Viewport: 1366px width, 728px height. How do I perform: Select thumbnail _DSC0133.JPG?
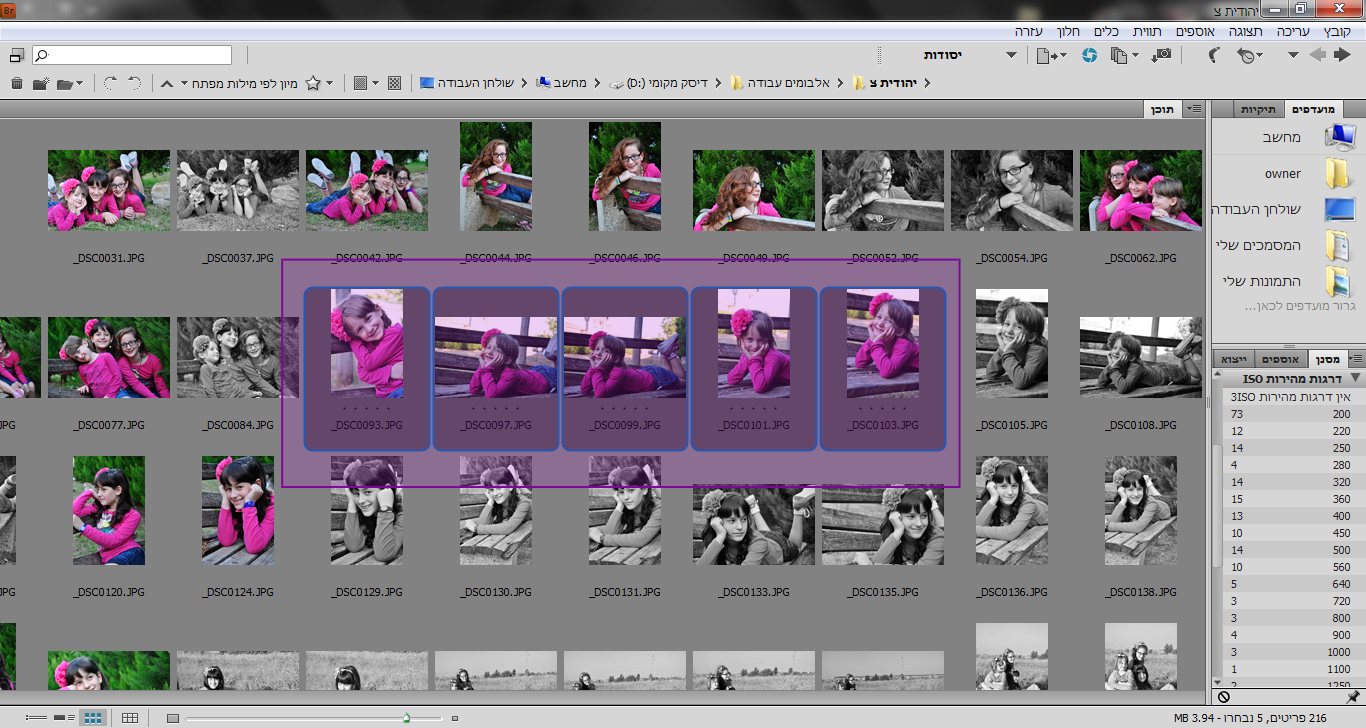click(754, 527)
